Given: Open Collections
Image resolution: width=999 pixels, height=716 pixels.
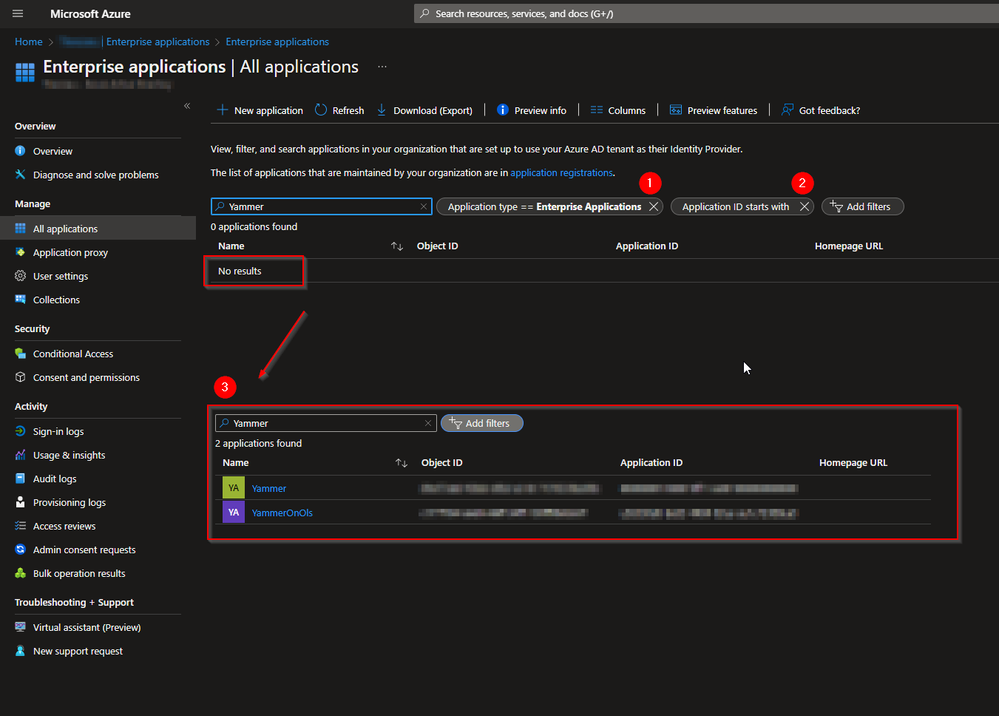Looking at the screenshot, I should click(x=56, y=299).
